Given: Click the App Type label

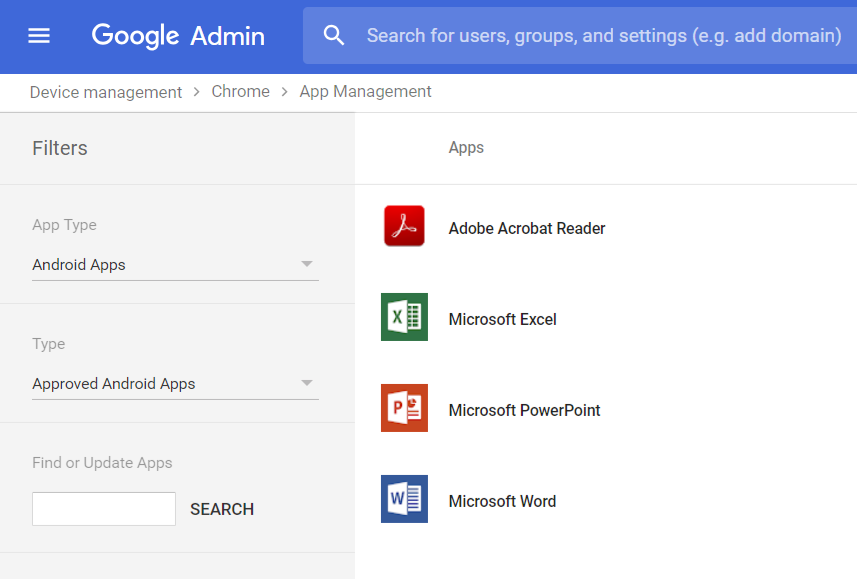Looking at the screenshot, I should click(x=64, y=225).
